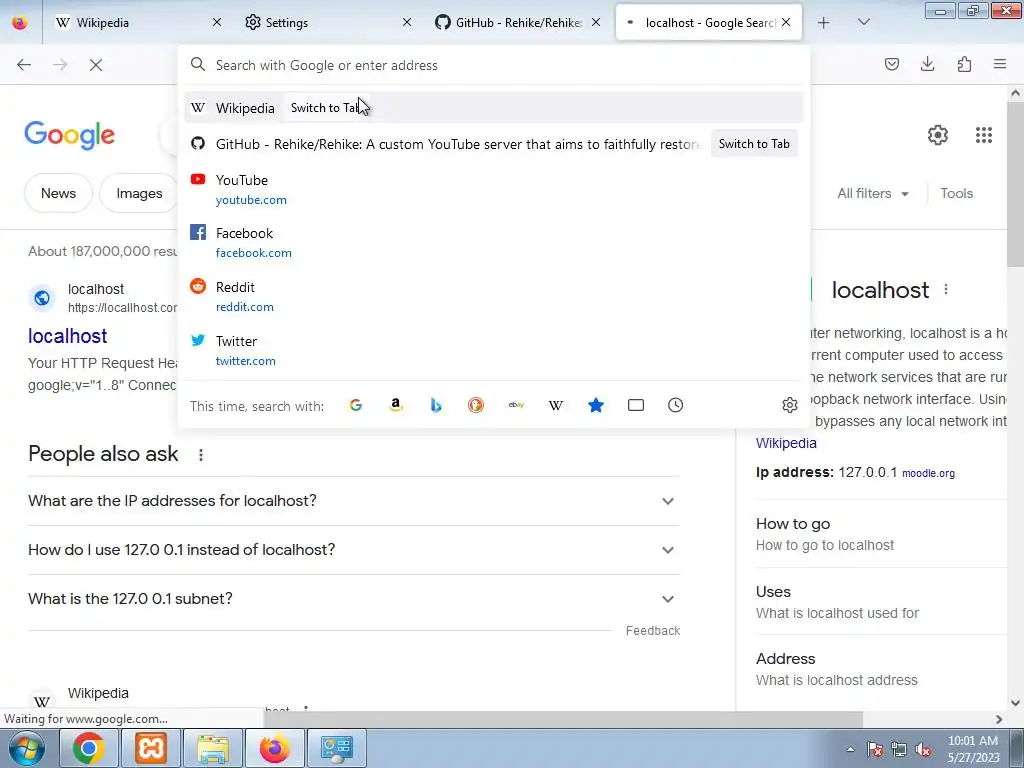Stop loading the page
Image resolution: width=1024 pixels, height=768 pixels.
click(96, 65)
